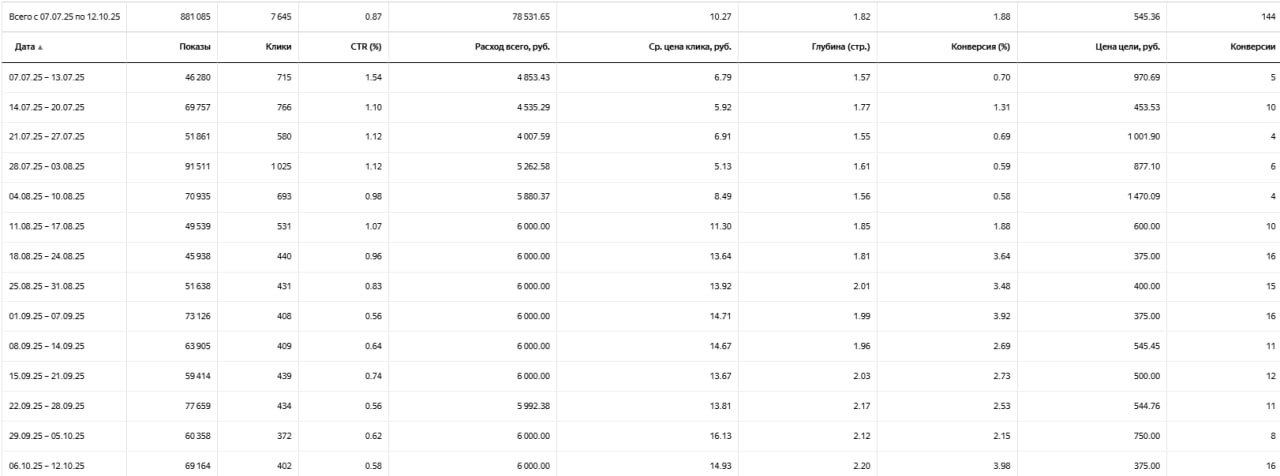This screenshot has width=1280, height=476.
Task: Select the 06.10.25 – 12.10.25 row
Action: pyautogui.click(x=47, y=466)
